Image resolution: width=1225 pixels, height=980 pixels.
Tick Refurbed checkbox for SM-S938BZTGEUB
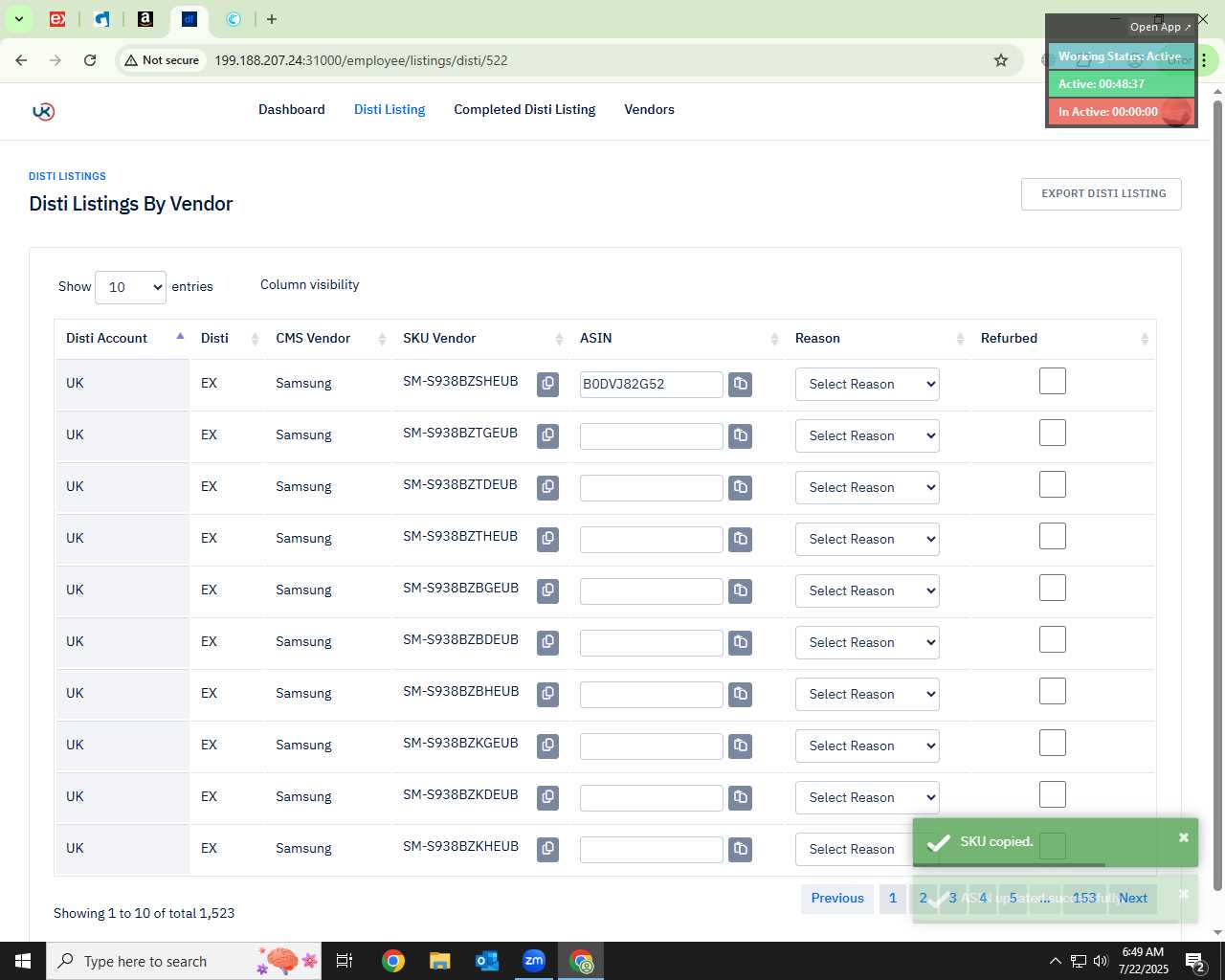[1053, 433]
